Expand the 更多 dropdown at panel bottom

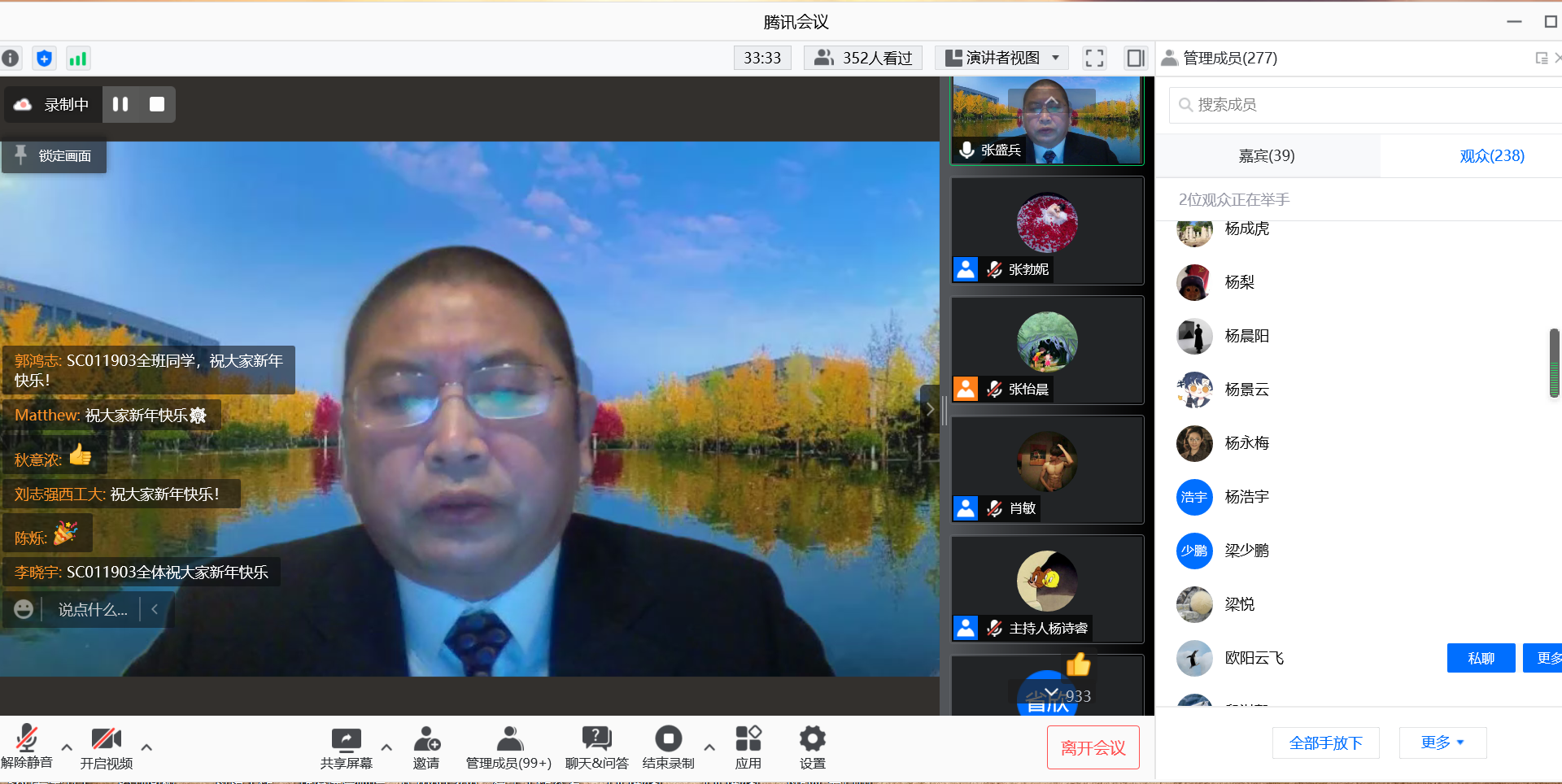coord(1442,743)
